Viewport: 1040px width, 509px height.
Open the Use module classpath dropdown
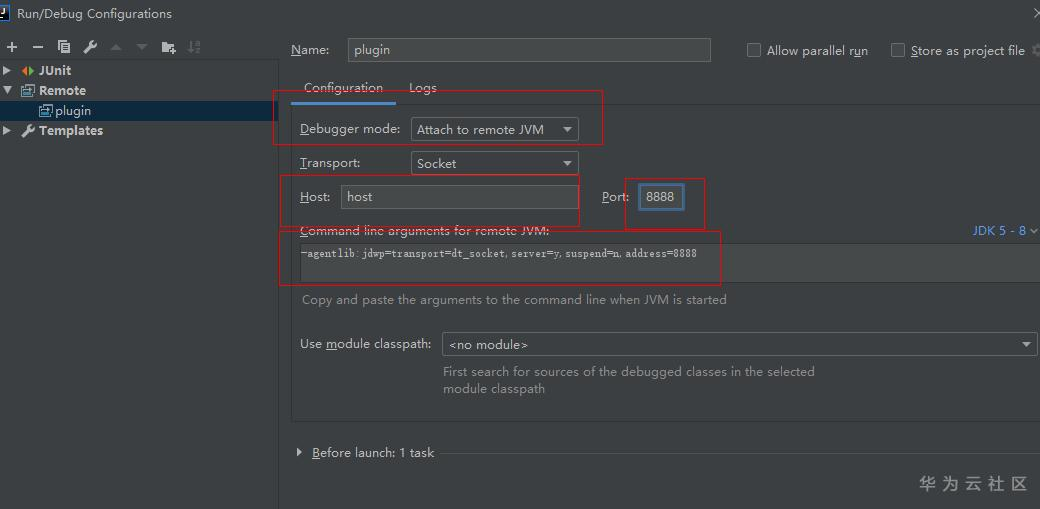tap(738, 344)
